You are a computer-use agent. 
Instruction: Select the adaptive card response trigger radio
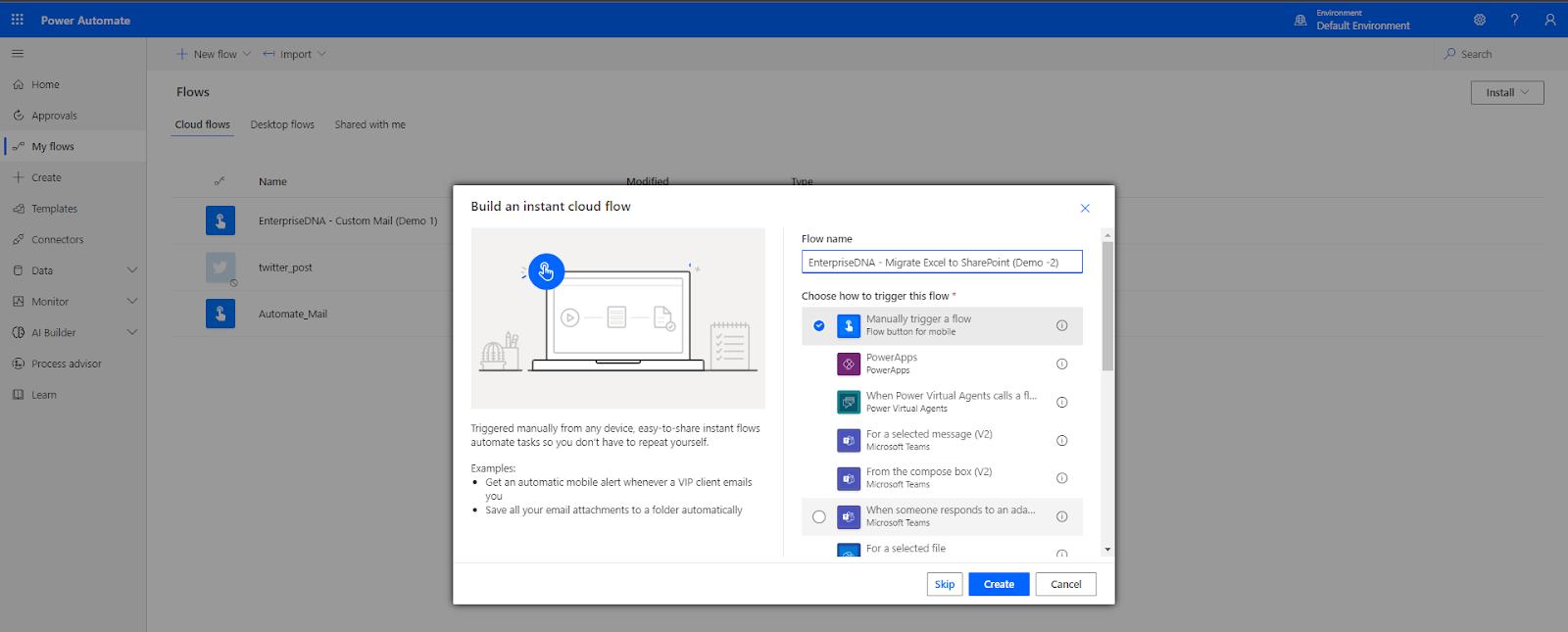coord(819,516)
